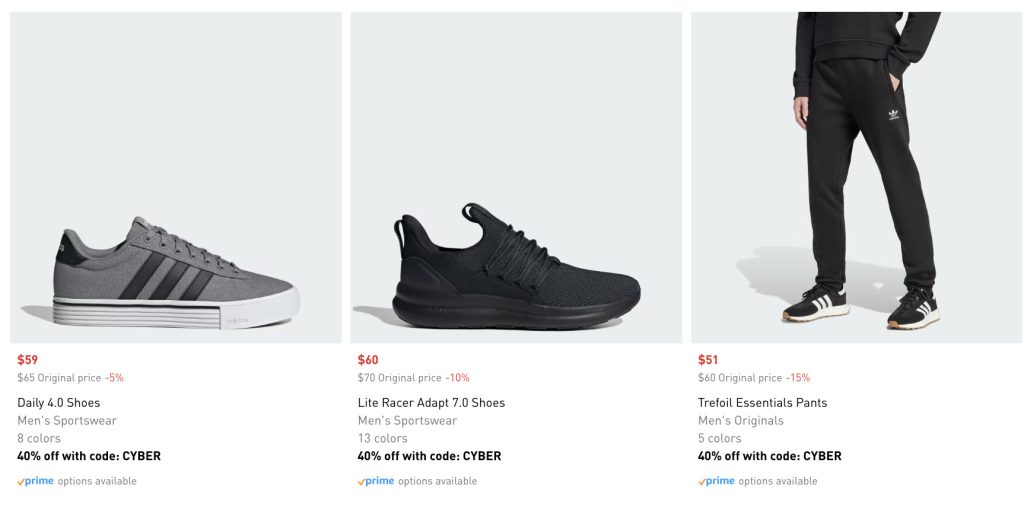
Task: Click the CYBER promo text under Daily 4.0
Action: point(89,456)
